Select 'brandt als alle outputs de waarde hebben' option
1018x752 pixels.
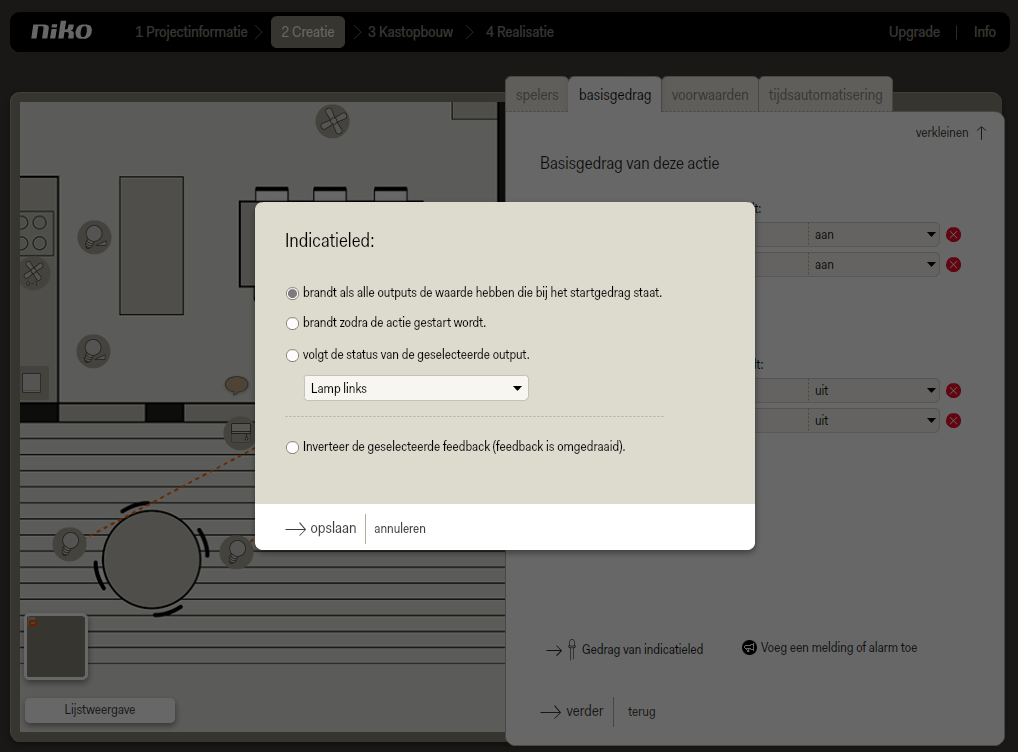point(292,294)
